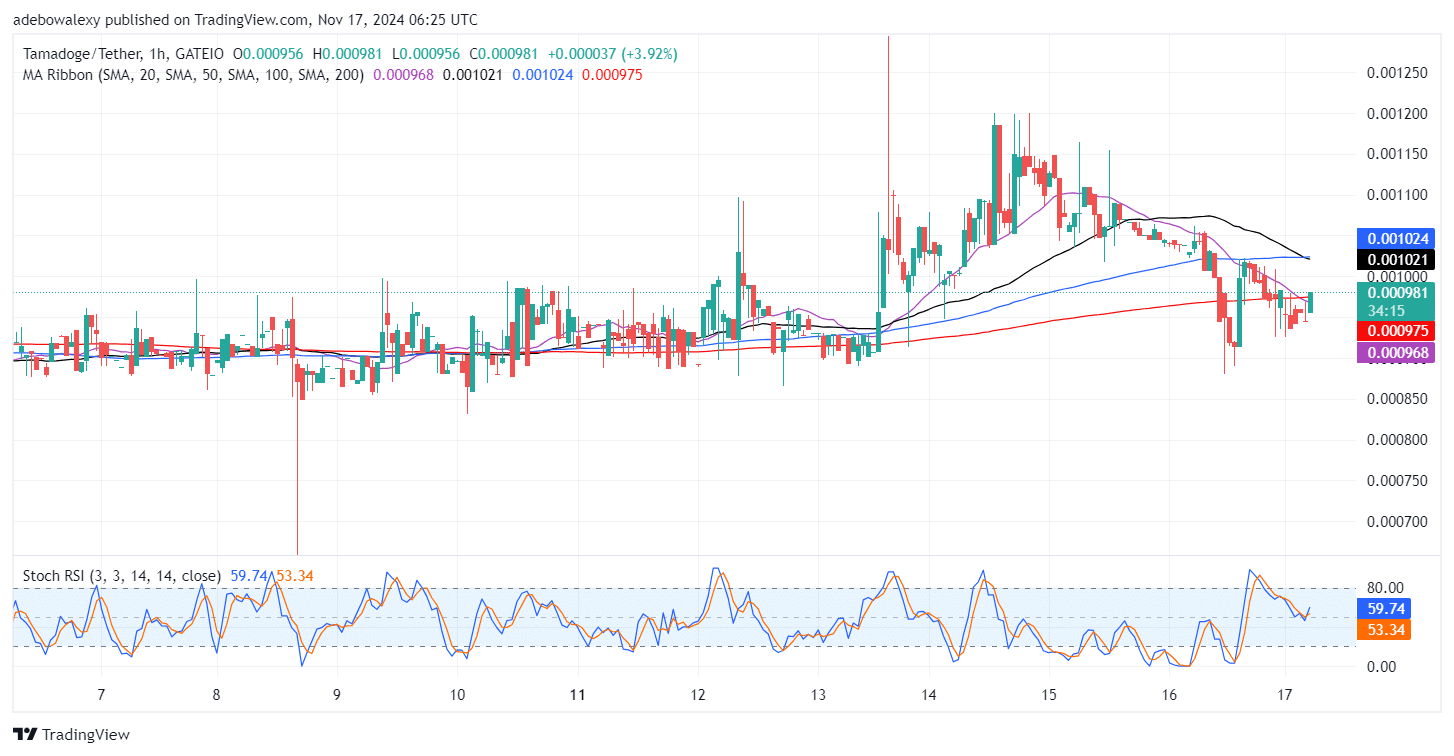This screenshot has width=1454, height=756.
Task: Click date 13 on the time axis
Action: (818, 694)
